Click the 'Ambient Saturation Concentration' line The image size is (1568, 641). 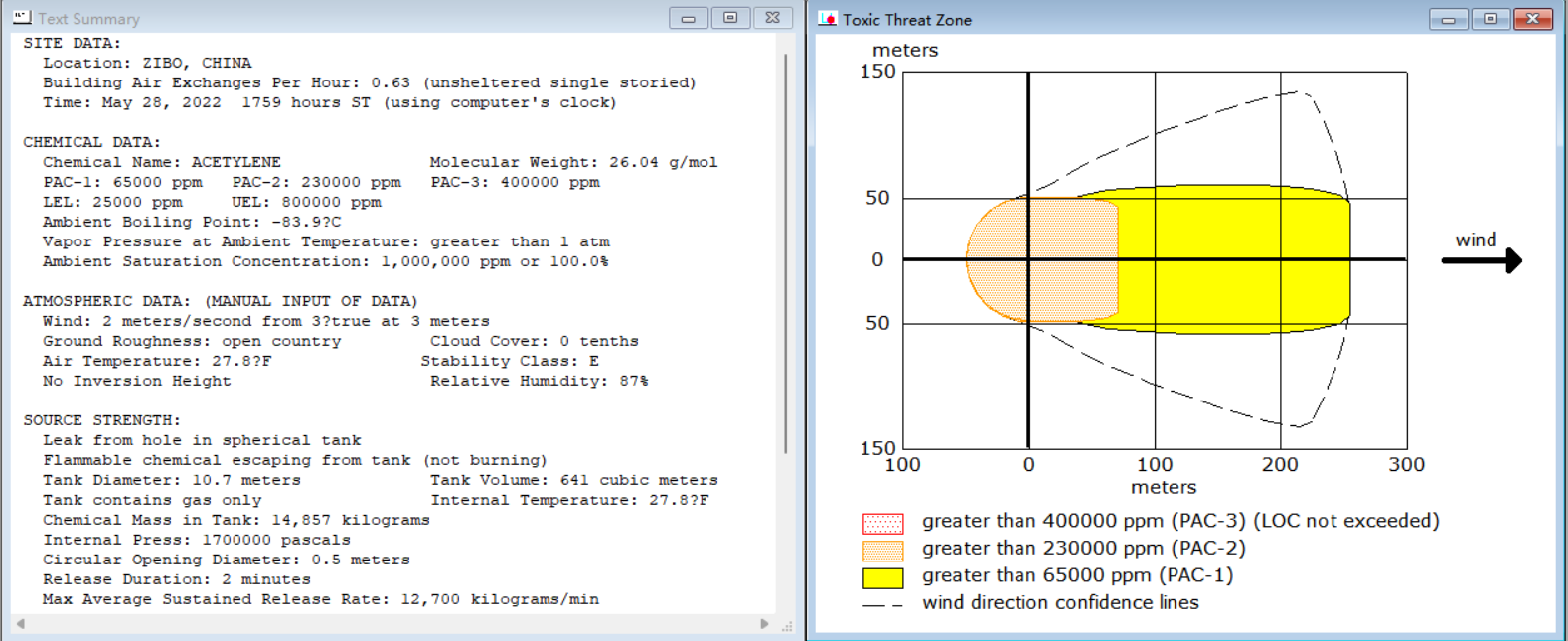(326, 261)
